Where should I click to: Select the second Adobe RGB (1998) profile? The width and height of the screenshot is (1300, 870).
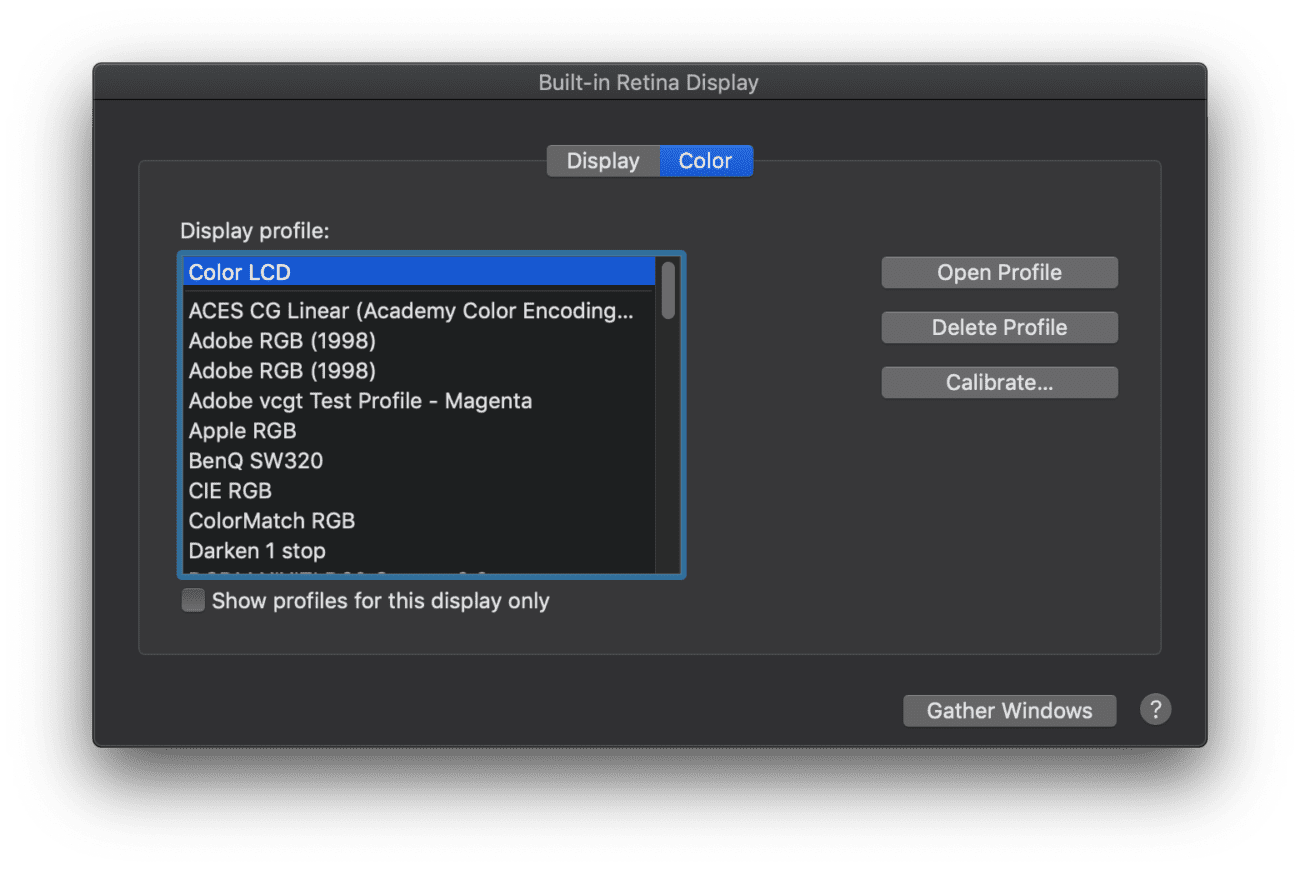pyautogui.click(x=400, y=370)
